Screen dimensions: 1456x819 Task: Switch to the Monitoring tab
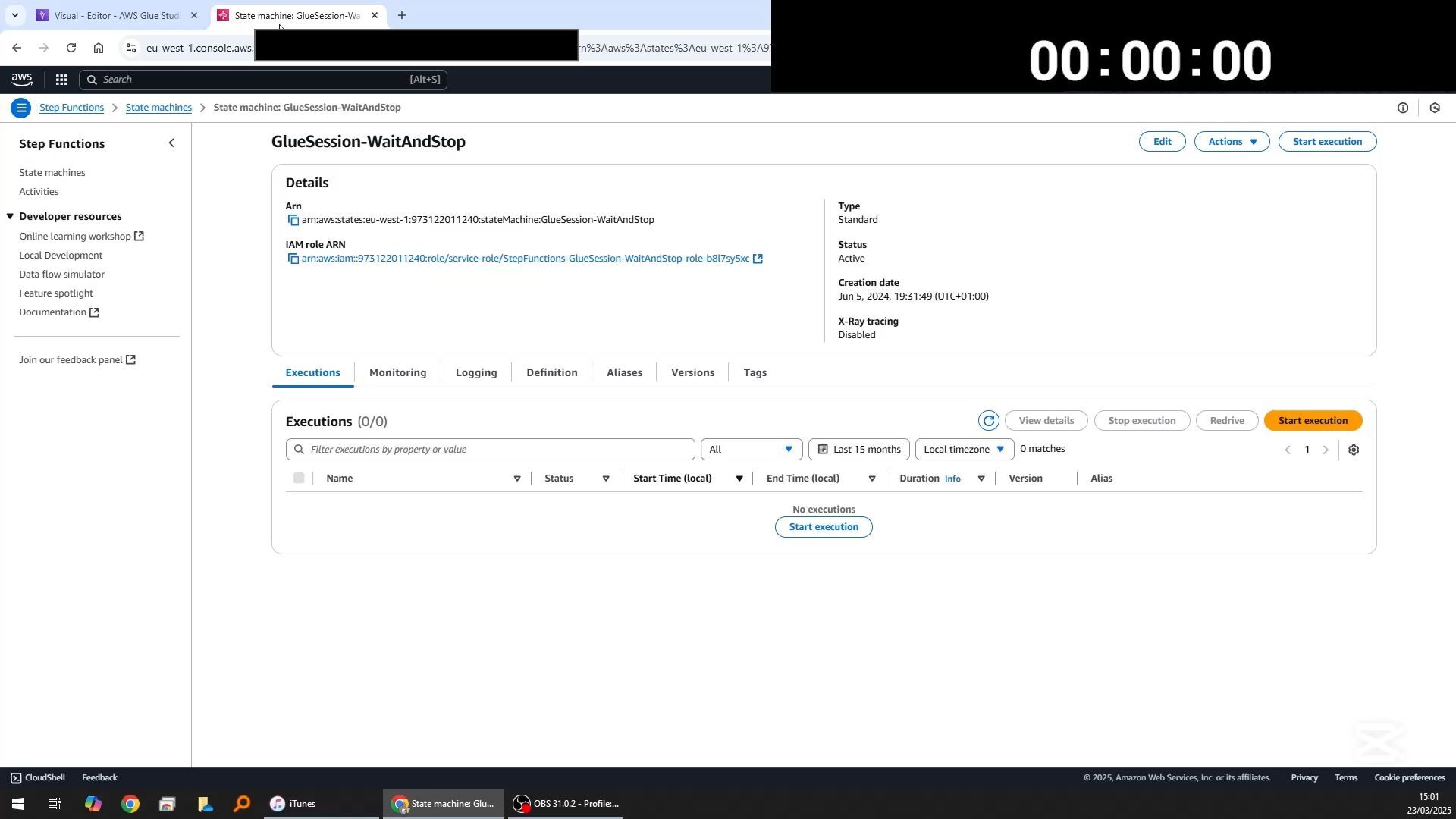click(397, 373)
